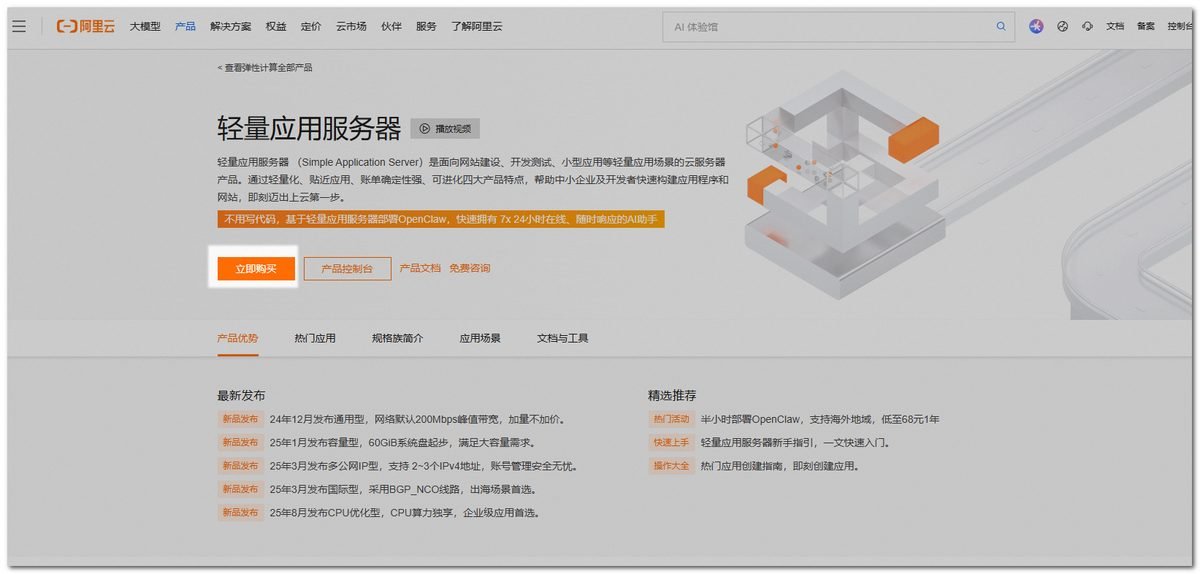Open the 了解阿里云 menu
The height and width of the screenshot is (574, 1200).
(x=476, y=26)
